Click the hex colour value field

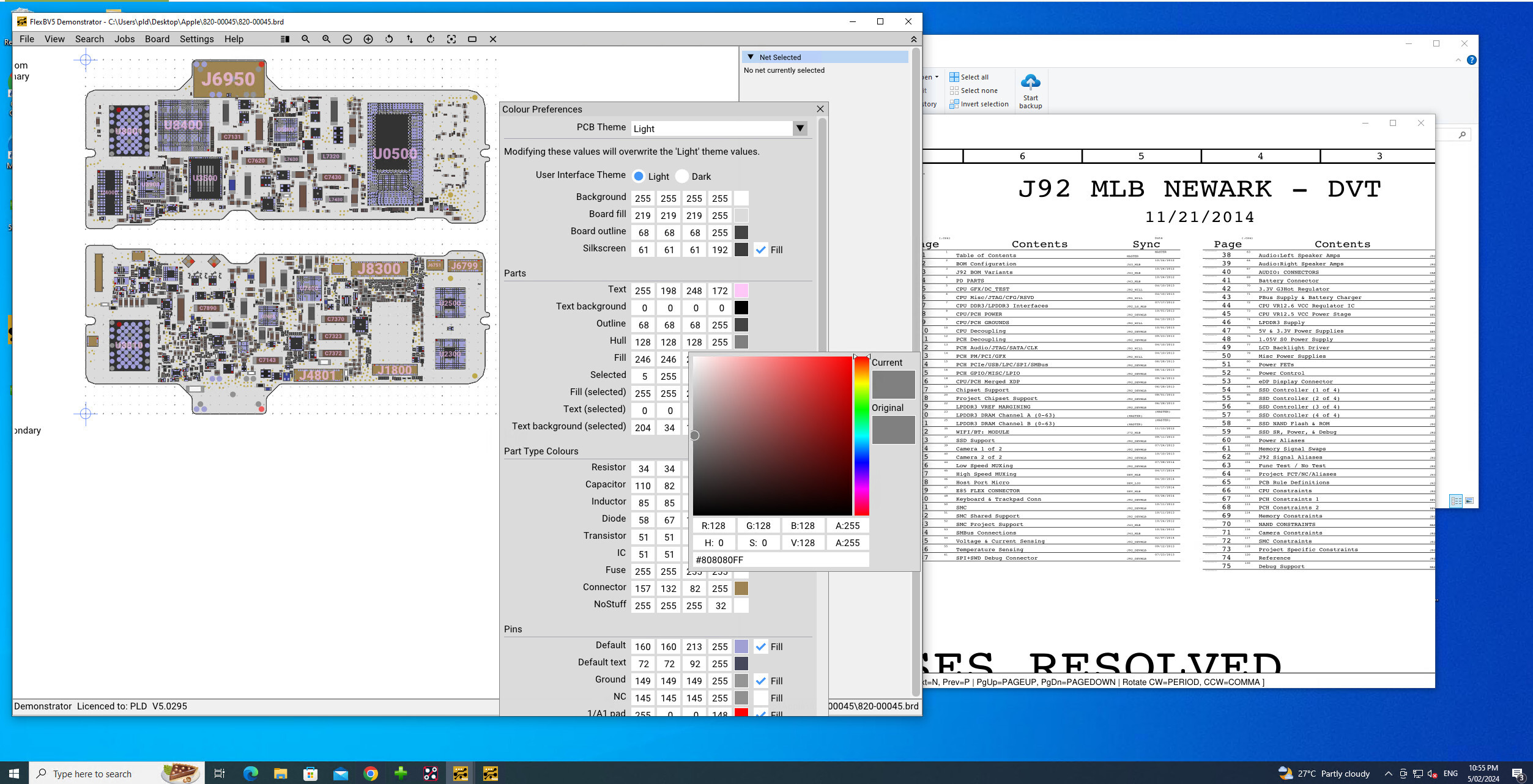point(781,560)
